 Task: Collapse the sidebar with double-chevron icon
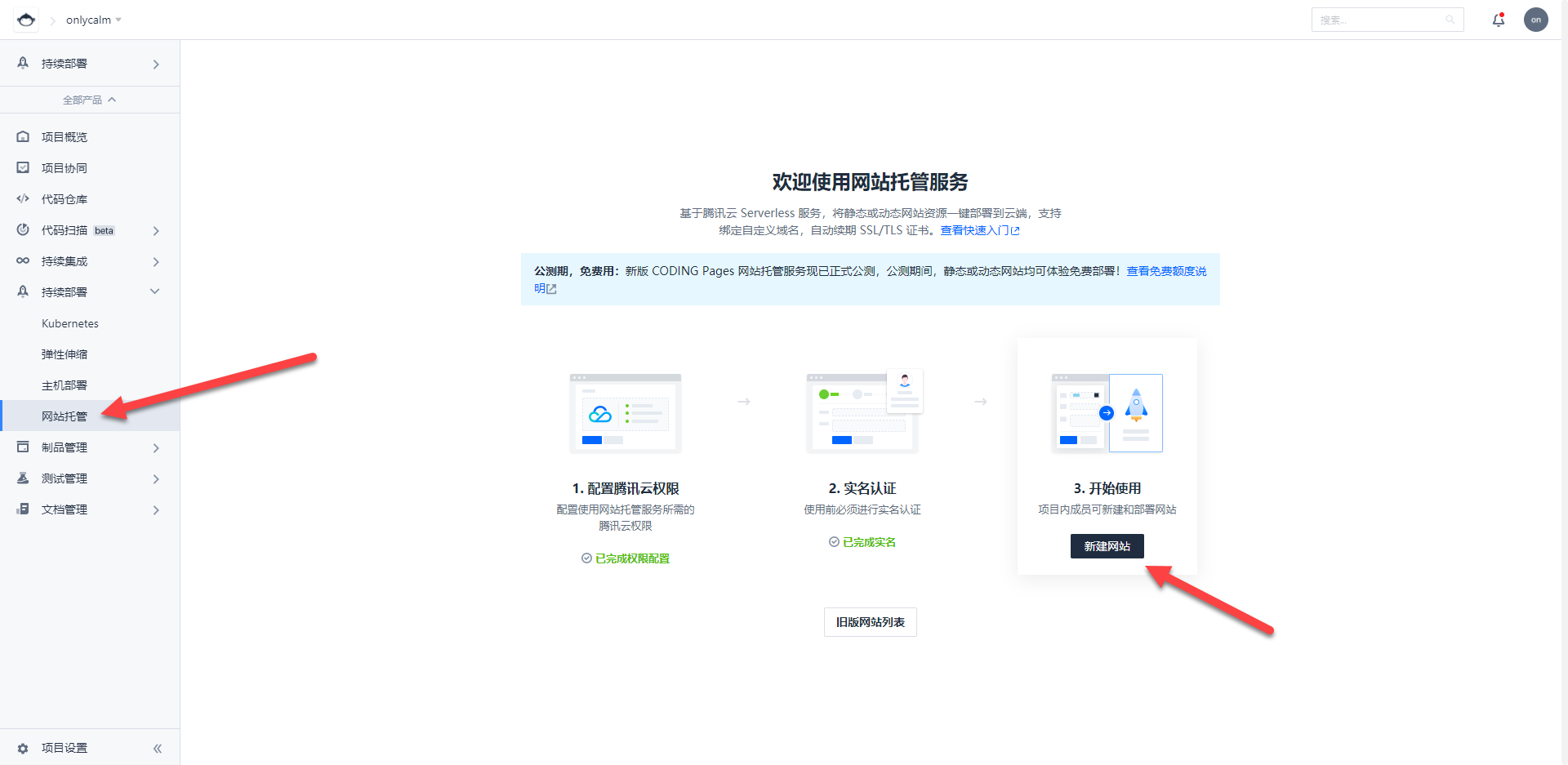click(158, 748)
